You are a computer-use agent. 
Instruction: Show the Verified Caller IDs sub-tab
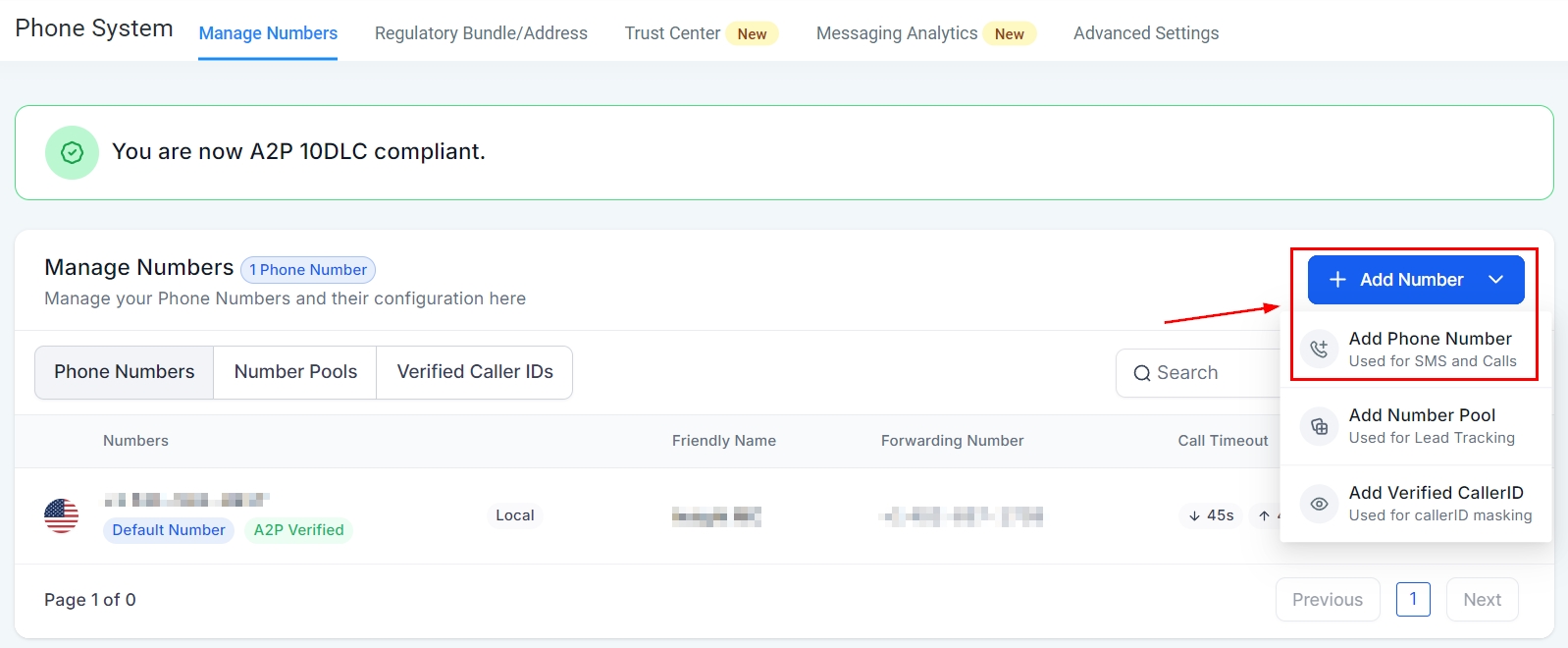pyautogui.click(x=475, y=372)
